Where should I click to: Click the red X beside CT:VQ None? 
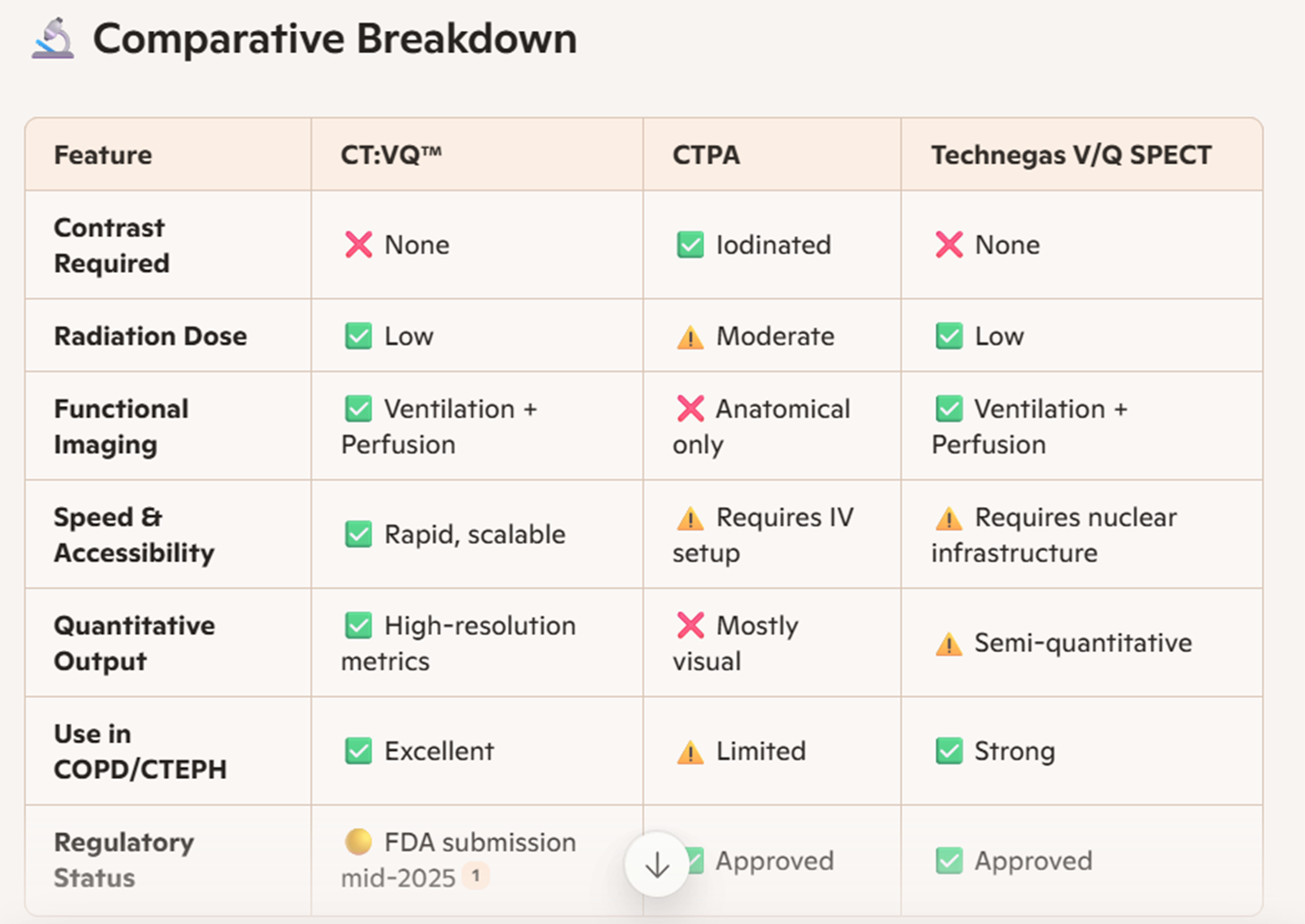point(358,244)
